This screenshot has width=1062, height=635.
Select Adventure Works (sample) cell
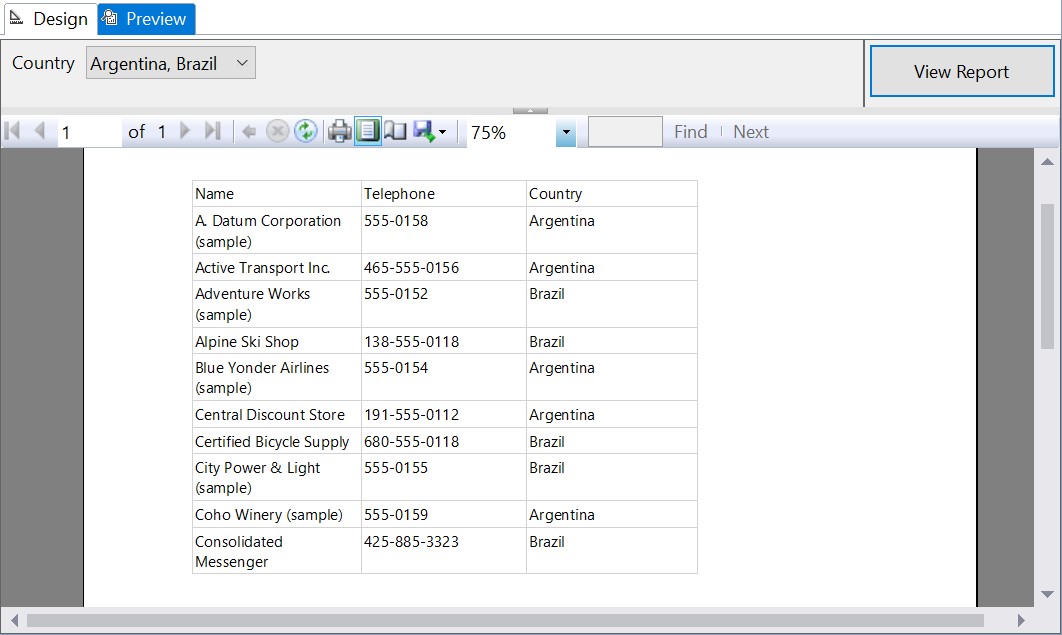pos(276,304)
